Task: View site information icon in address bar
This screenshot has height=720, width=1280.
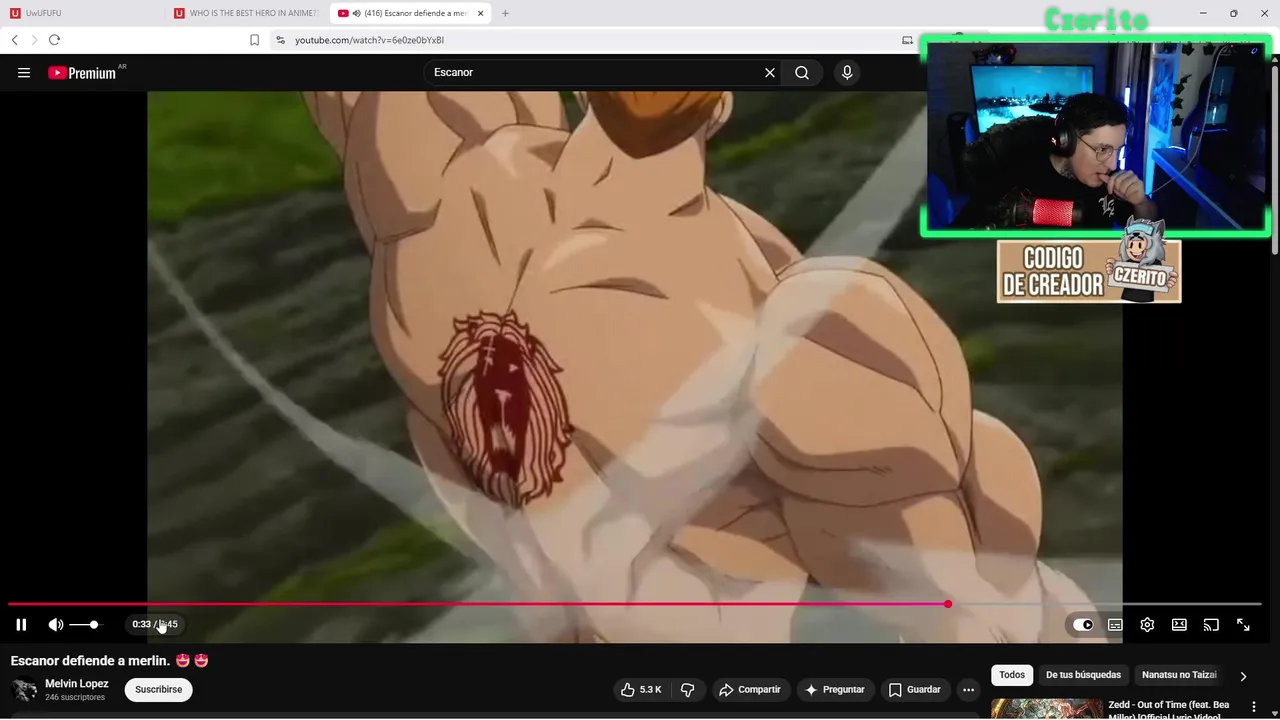Action: 280,40
